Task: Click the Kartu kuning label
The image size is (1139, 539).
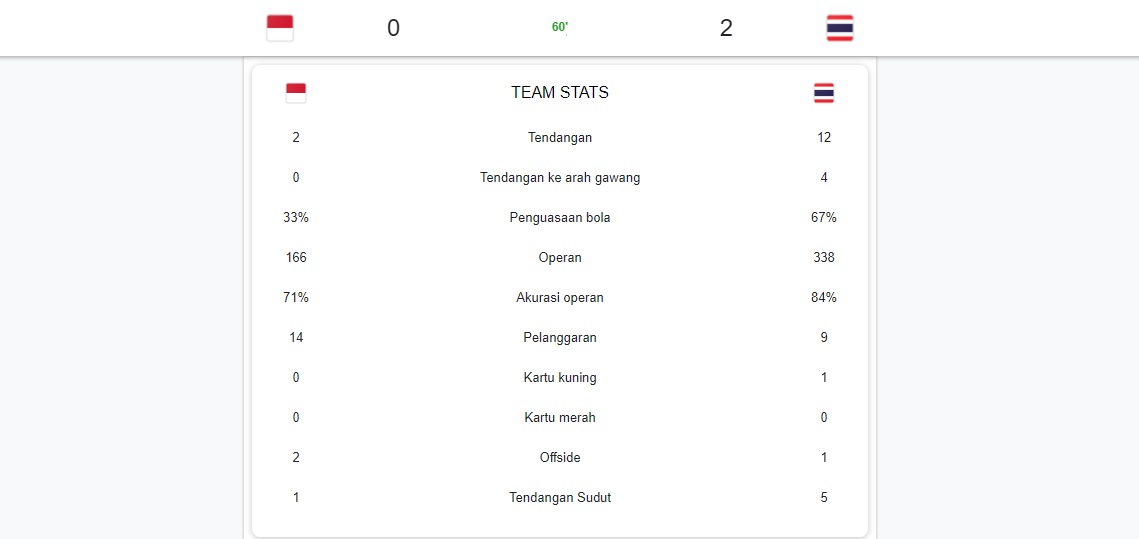Action: pos(560,378)
